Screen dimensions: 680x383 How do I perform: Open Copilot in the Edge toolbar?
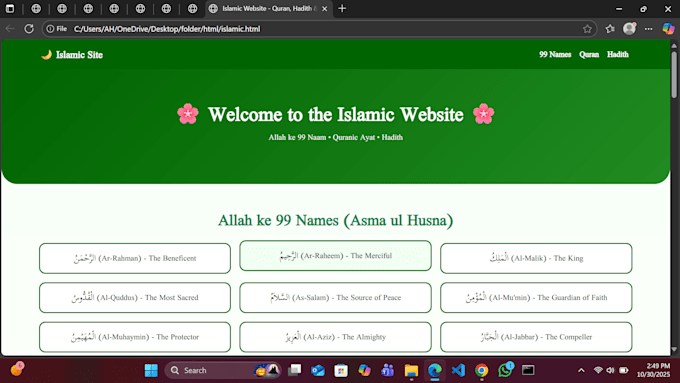[x=668, y=29]
